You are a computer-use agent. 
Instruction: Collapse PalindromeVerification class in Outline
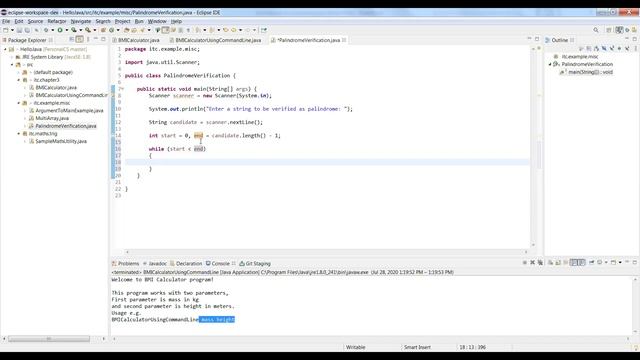(x=550, y=64)
